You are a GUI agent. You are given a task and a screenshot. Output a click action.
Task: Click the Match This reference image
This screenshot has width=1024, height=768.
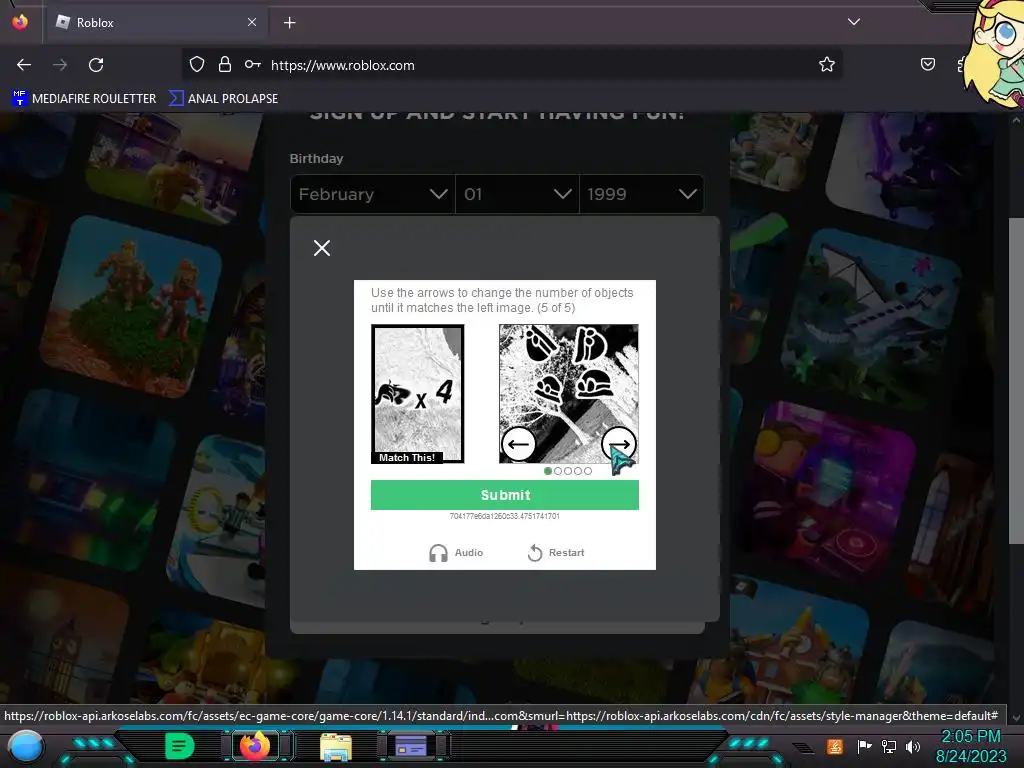417,394
